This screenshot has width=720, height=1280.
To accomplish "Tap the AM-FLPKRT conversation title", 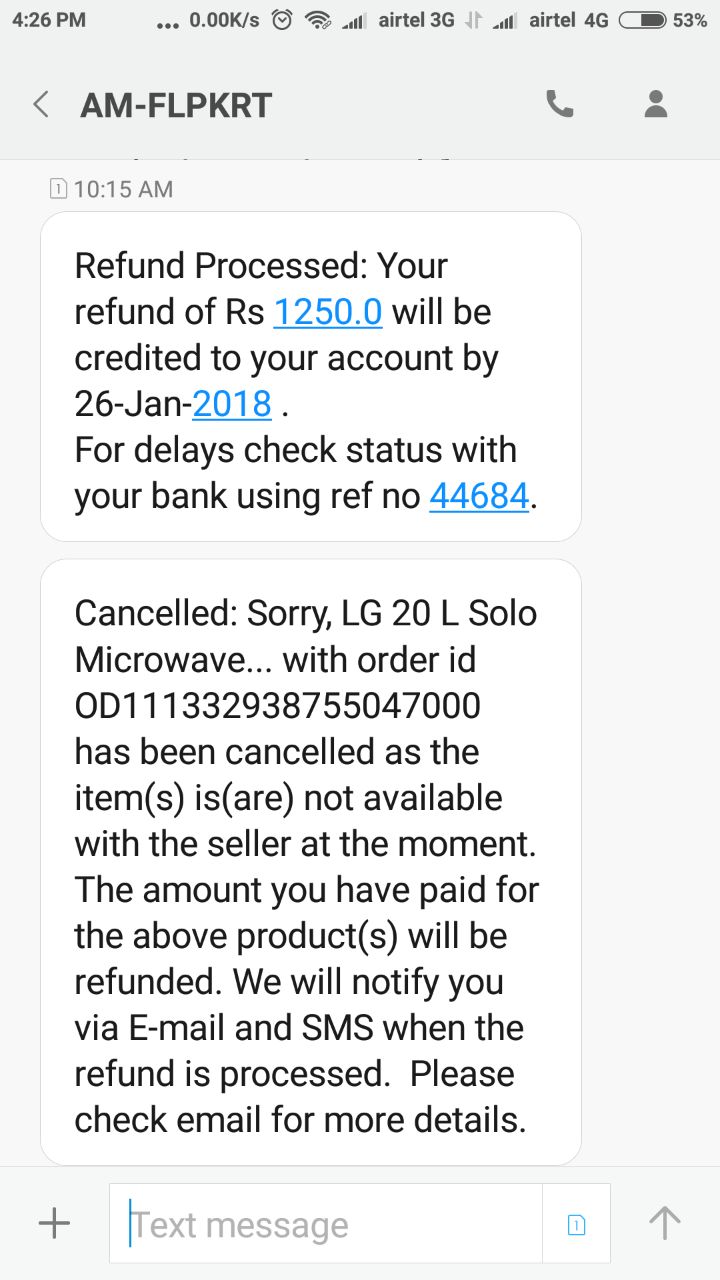I will click(176, 105).
